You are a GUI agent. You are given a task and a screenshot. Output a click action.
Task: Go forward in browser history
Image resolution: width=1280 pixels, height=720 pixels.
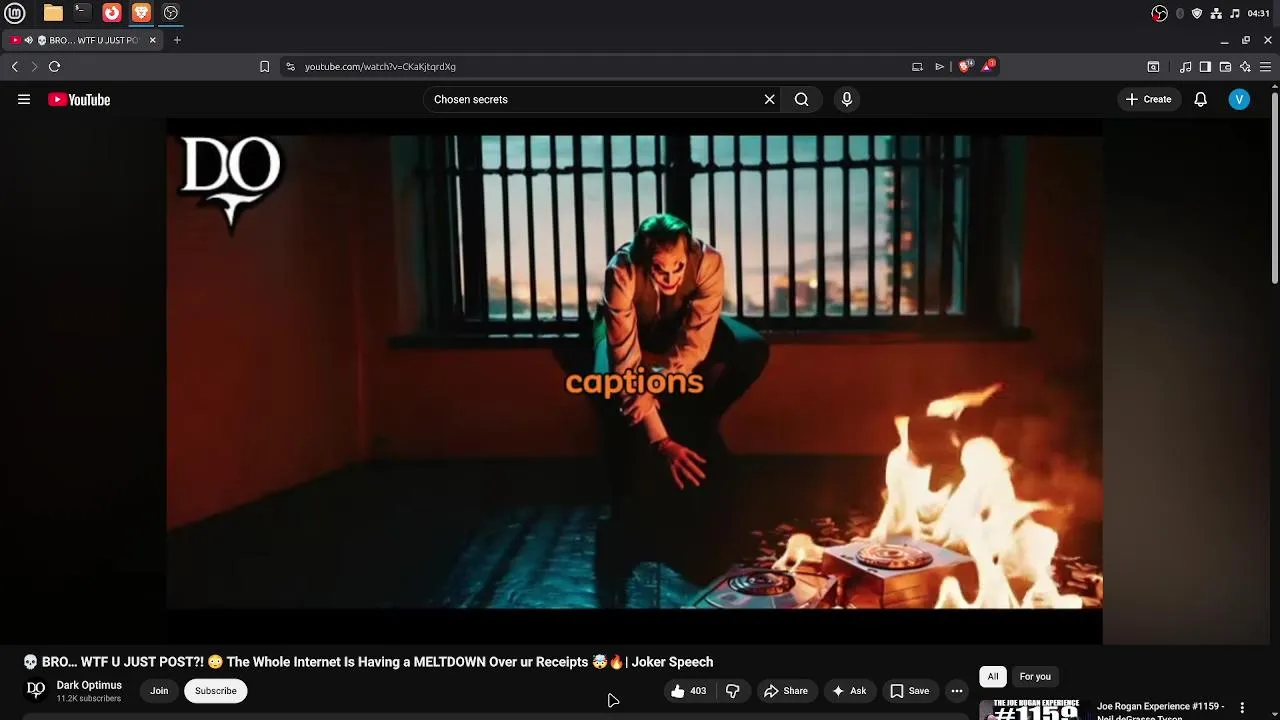coord(34,66)
